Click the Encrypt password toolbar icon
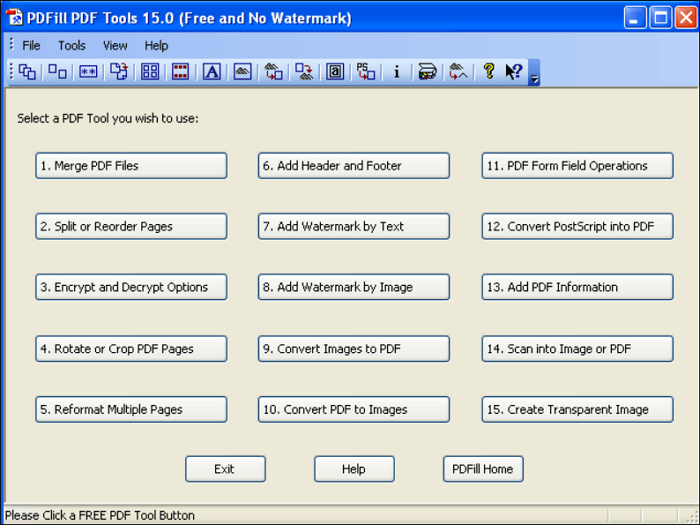The width and height of the screenshot is (700, 525). point(88,71)
